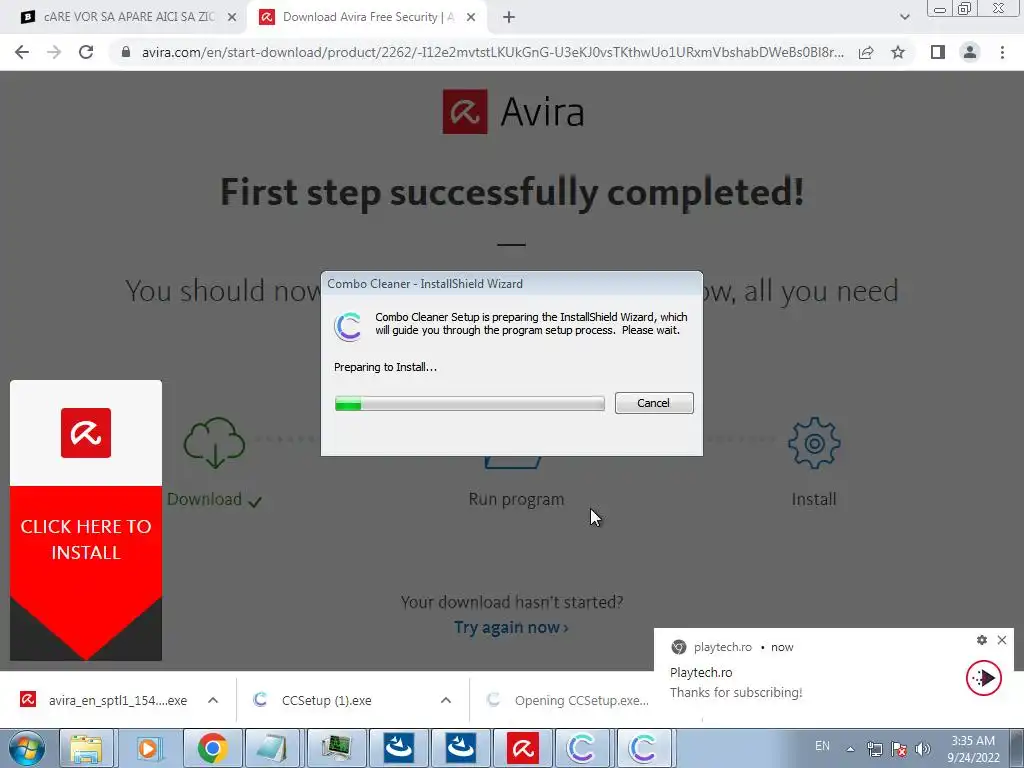Expand the tab search chevron
Screen dimensions: 1024x768
pos(904,18)
